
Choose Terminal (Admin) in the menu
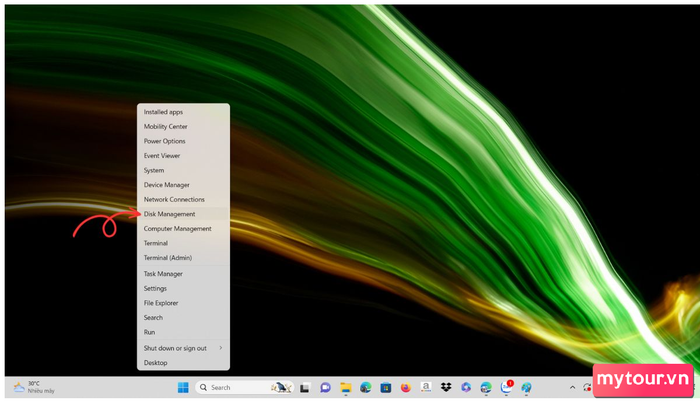point(168,258)
